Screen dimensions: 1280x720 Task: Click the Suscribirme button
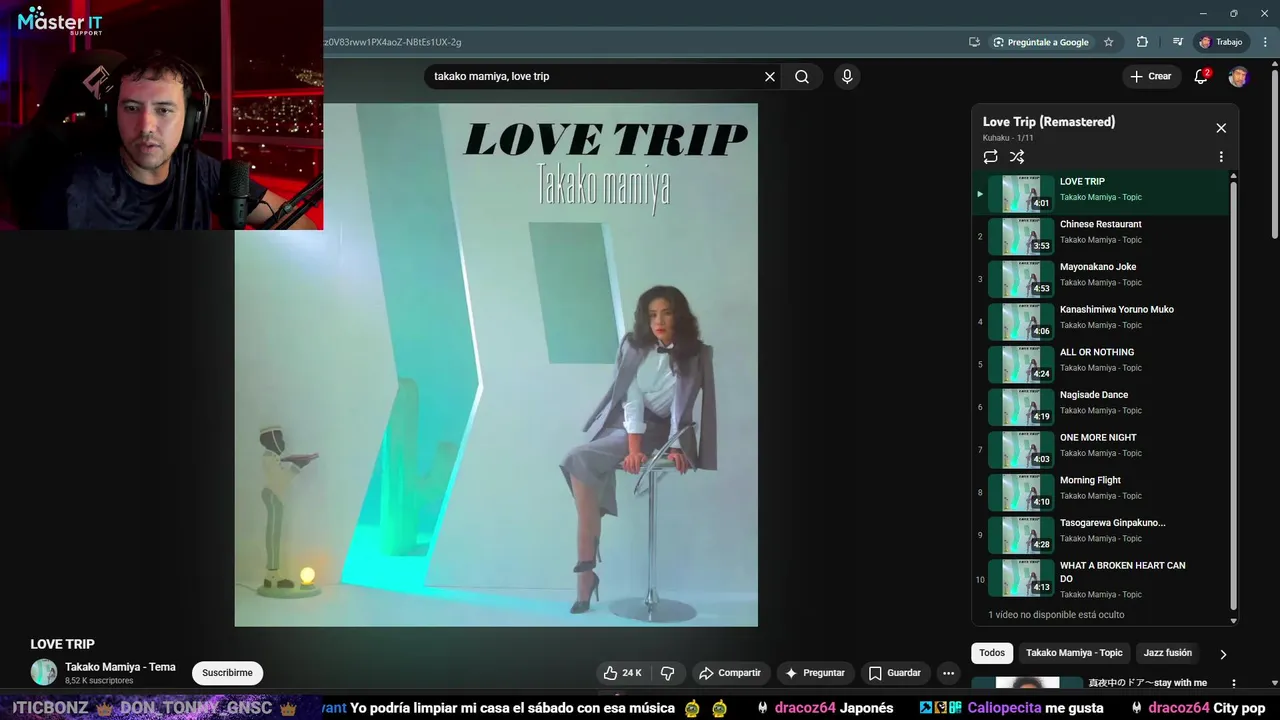(x=227, y=673)
